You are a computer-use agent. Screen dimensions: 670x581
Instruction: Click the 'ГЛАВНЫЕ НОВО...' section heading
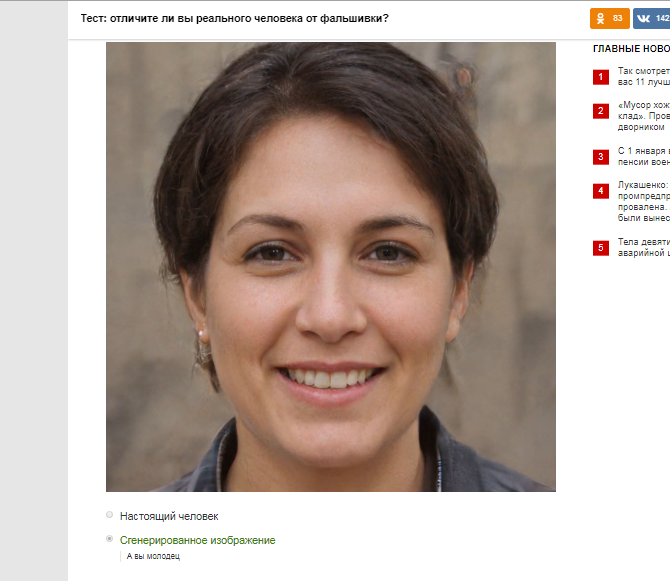(x=631, y=49)
